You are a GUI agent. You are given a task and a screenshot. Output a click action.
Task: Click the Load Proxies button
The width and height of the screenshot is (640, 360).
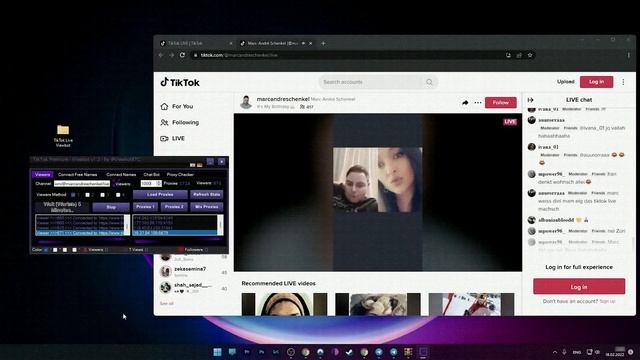[x=160, y=194]
